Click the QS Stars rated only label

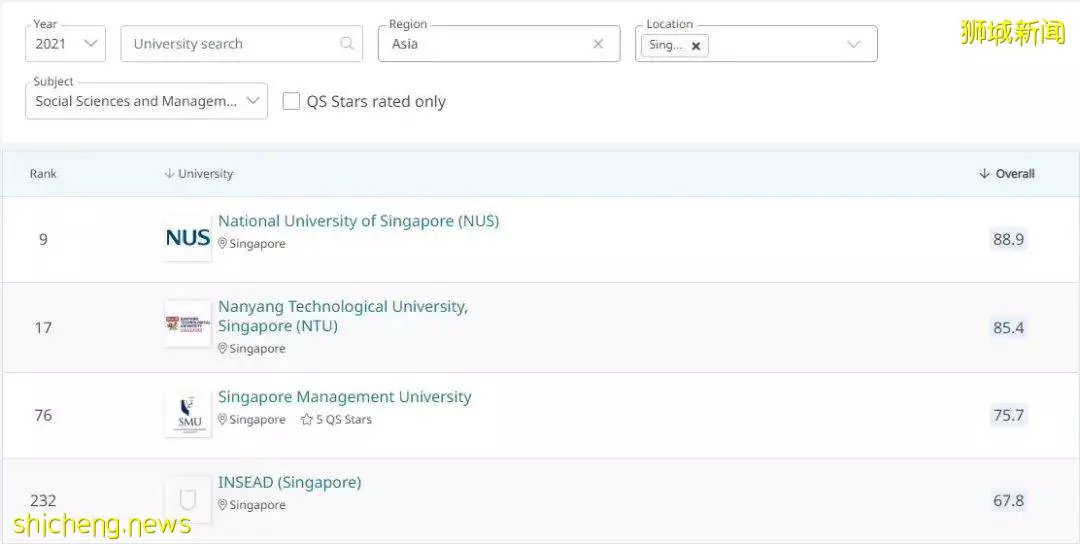376,101
